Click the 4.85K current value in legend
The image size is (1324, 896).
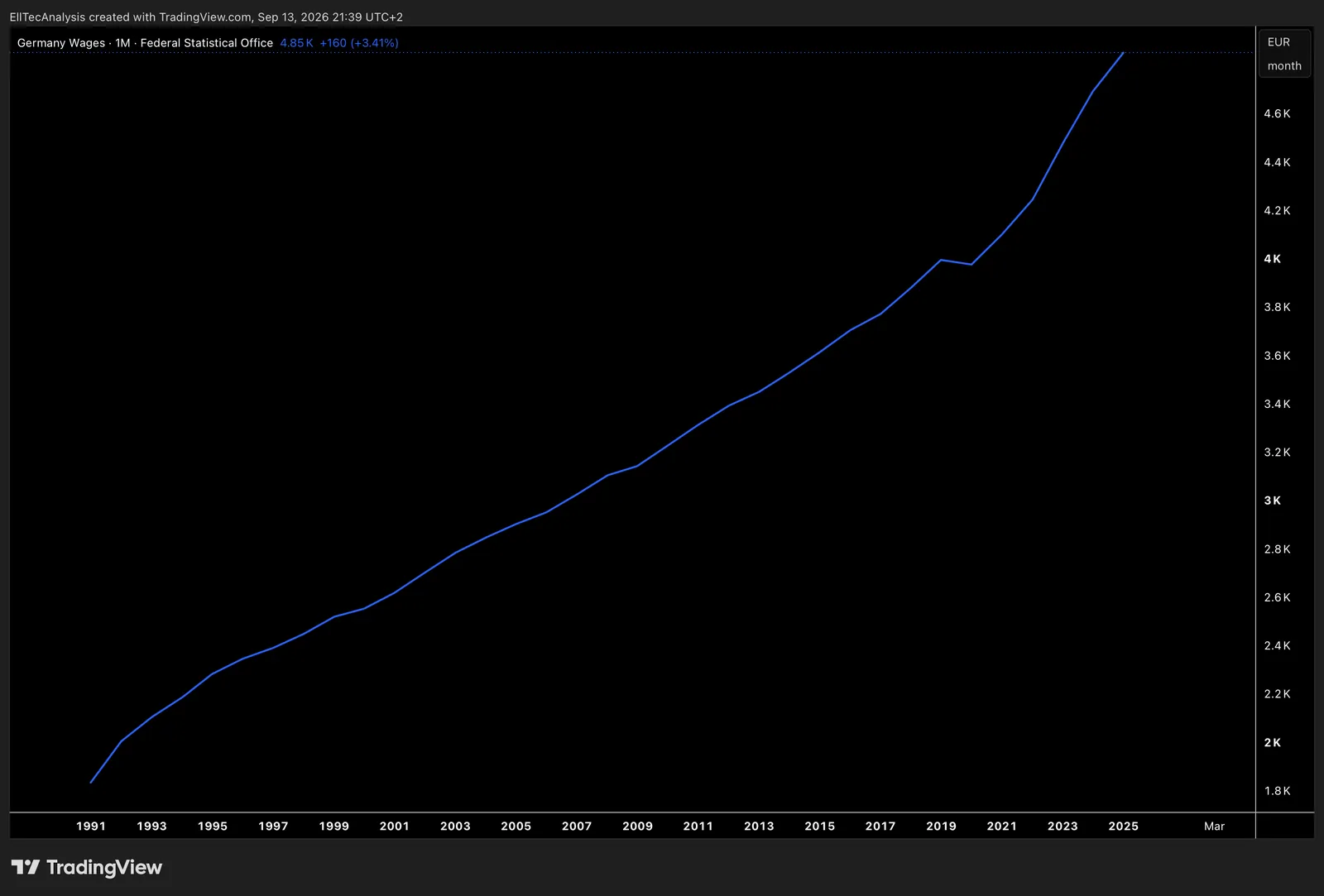[296, 43]
